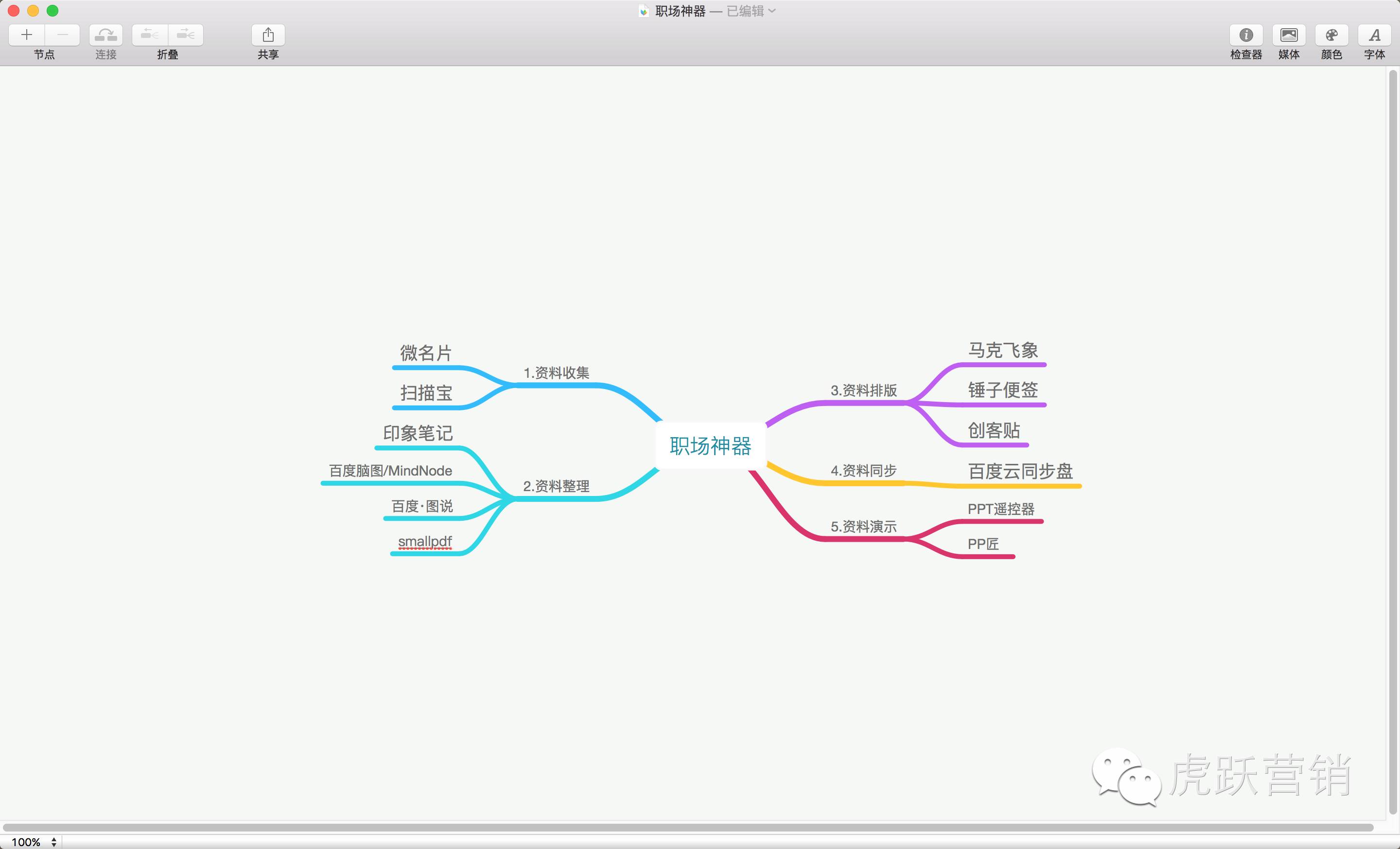
Task: Select the 百度脑图/MindNode node
Action: [390, 471]
